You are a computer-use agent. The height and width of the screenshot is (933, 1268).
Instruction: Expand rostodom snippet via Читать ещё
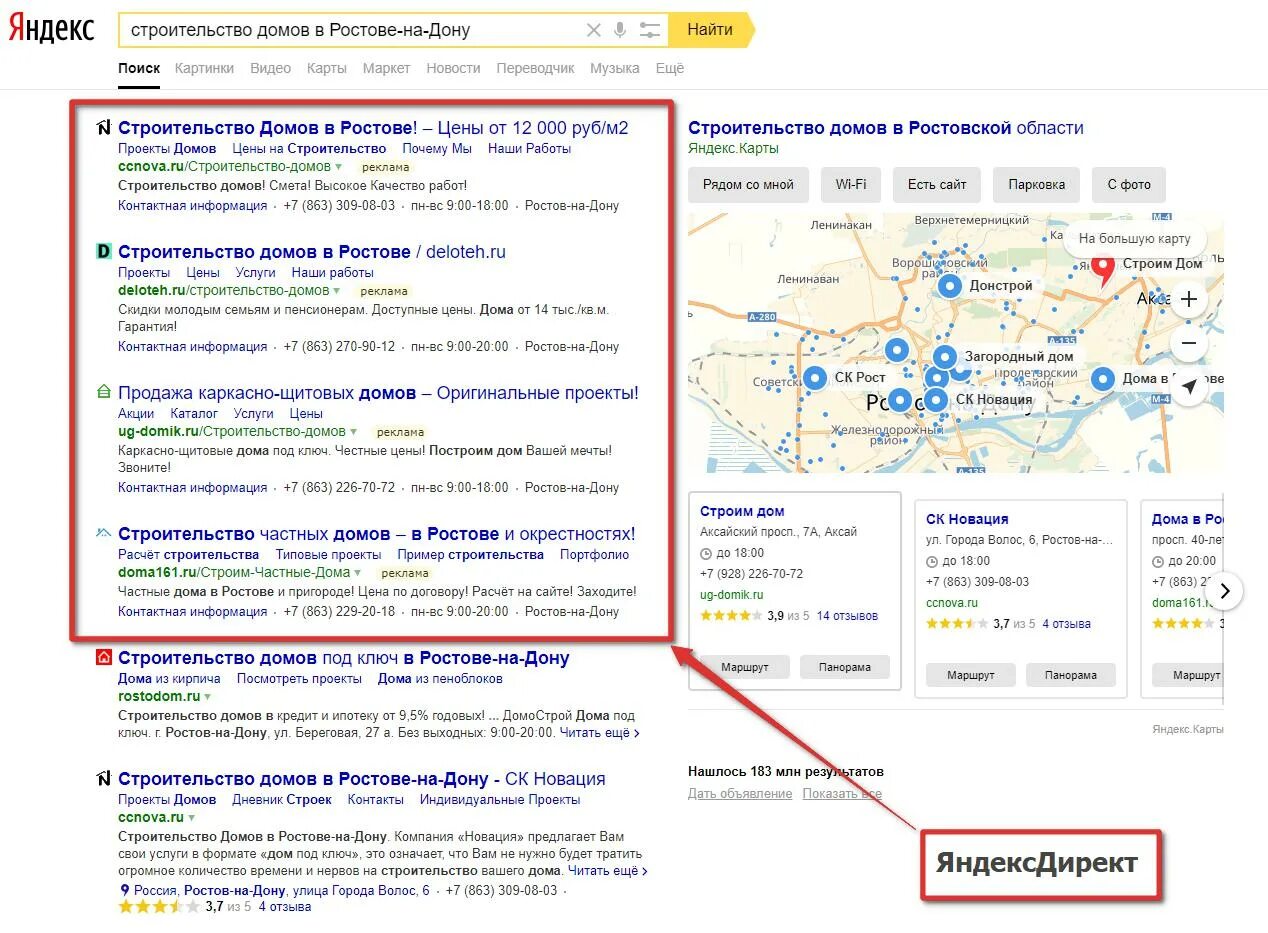[600, 733]
